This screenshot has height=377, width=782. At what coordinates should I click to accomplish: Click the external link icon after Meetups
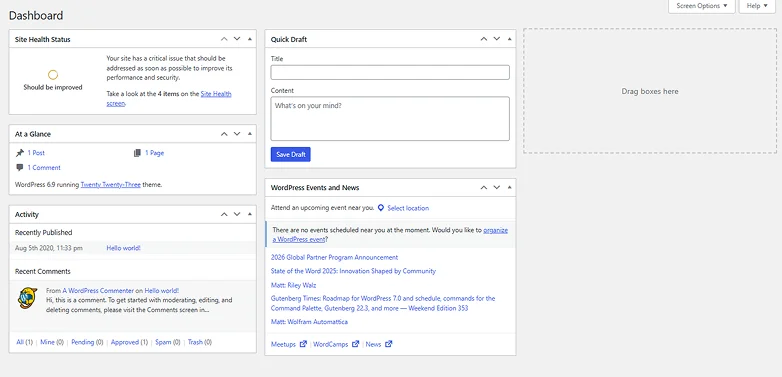pos(303,344)
